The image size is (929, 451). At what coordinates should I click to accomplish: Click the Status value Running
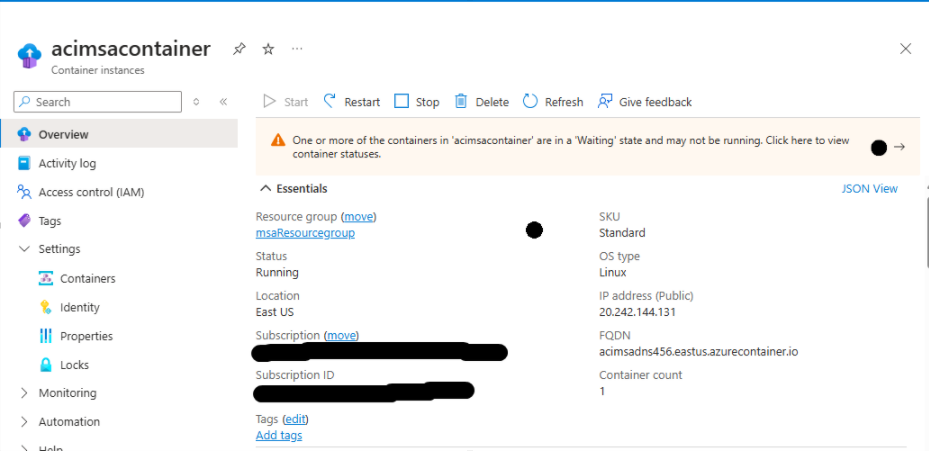click(x=277, y=273)
